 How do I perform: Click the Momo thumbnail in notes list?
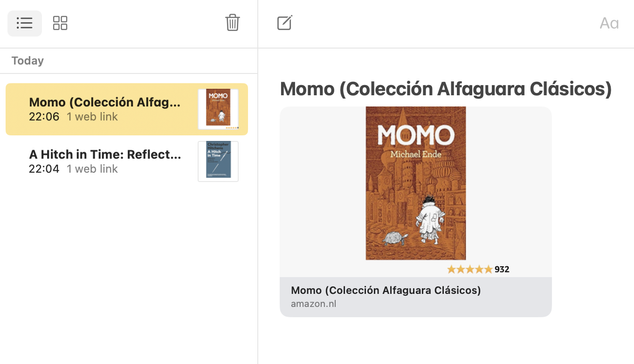pos(218,109)
